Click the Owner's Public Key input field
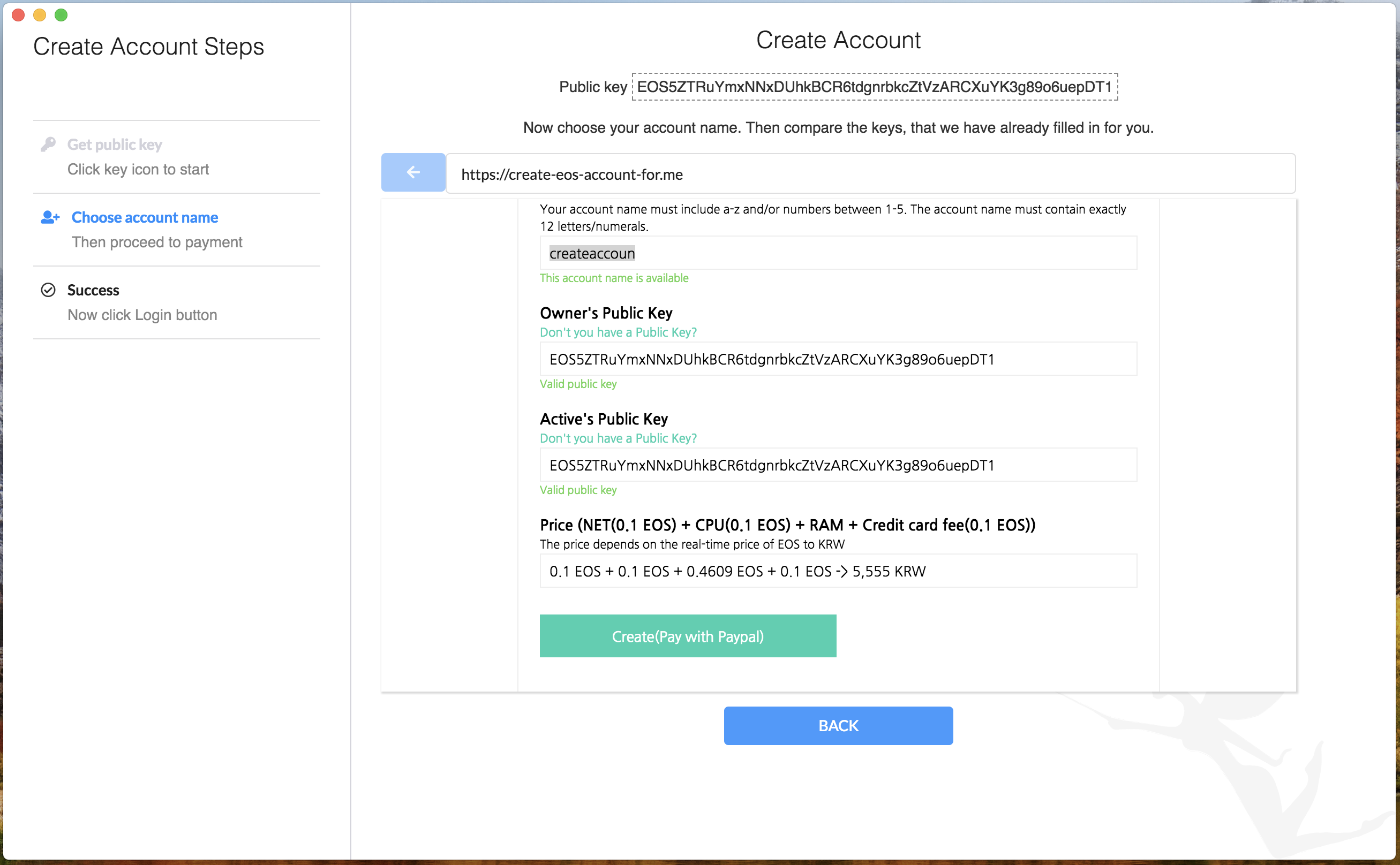Image resolution: width=1400 pixels, height=865 pixels. click(839, 359)
